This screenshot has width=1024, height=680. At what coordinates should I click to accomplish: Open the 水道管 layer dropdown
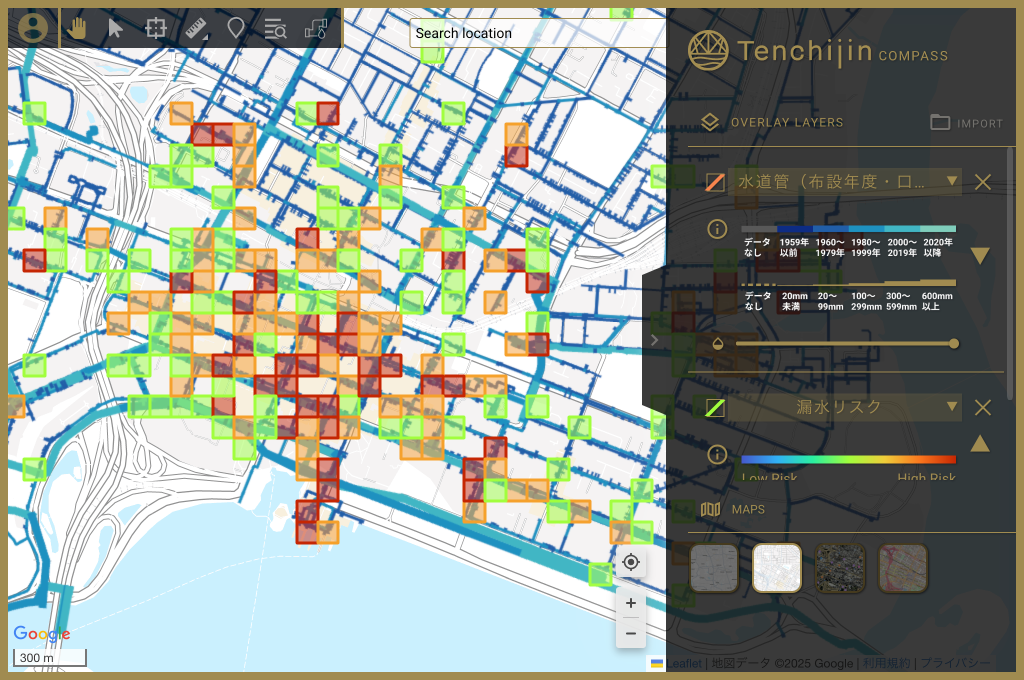pyautogui.click(x=952, y=181)
